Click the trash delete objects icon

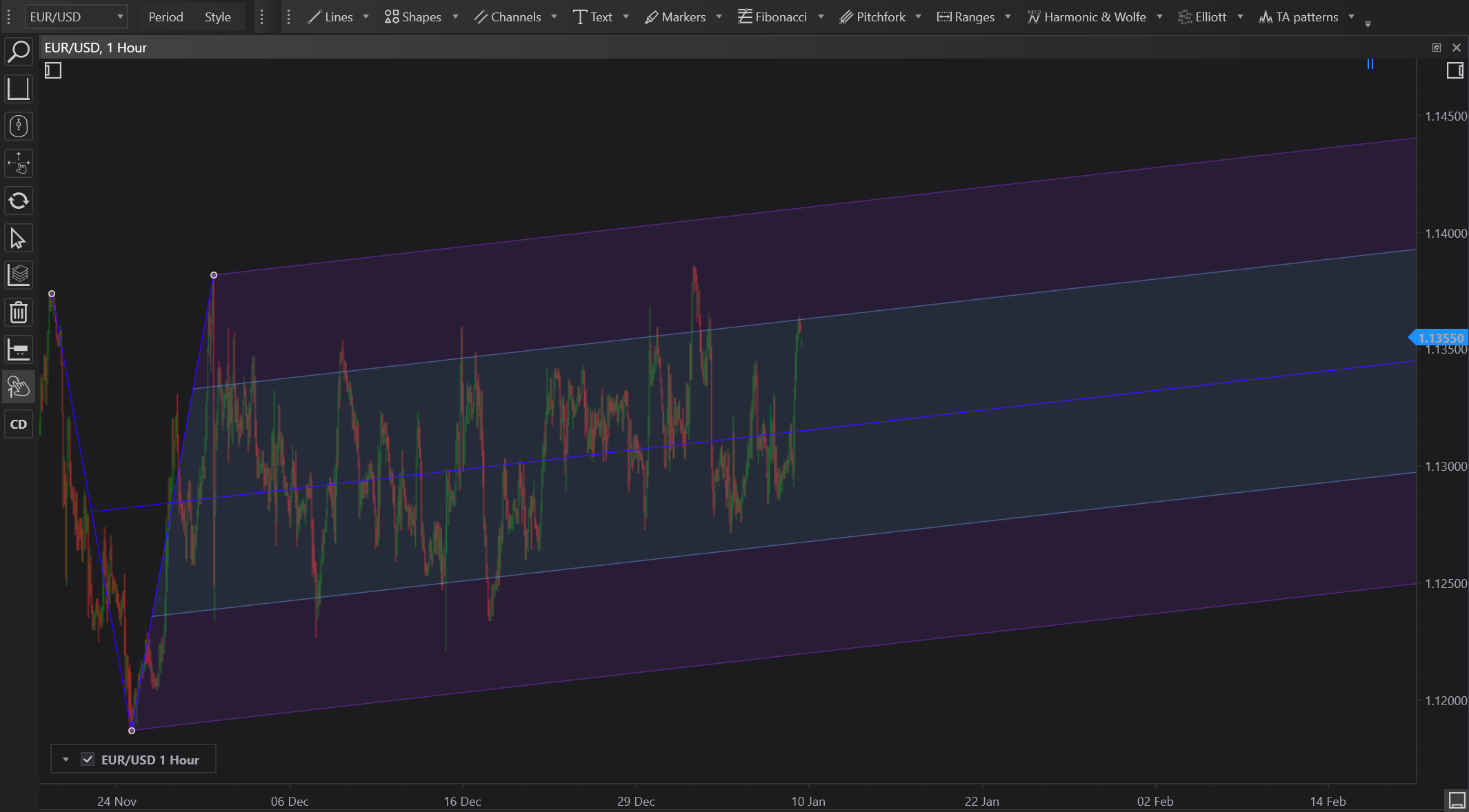(19, 313)
